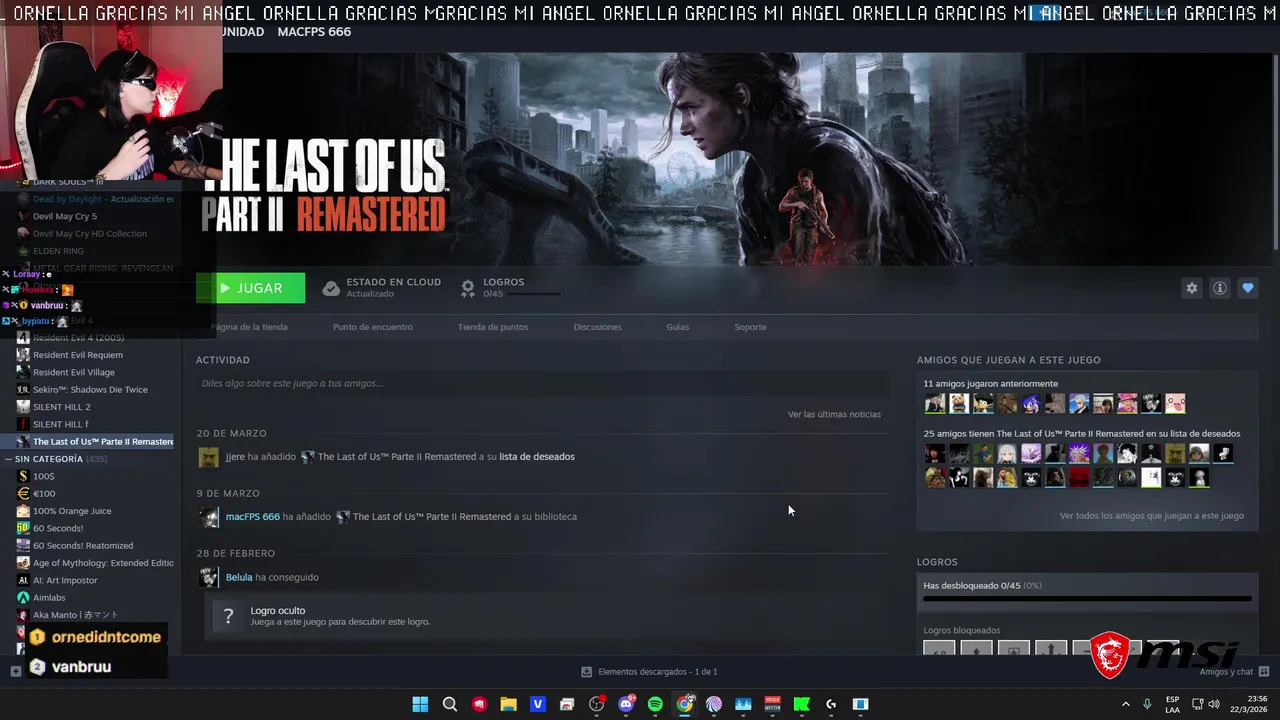Screen dimensions: 1280x720
Task: Open macFPS 666 profile link
Action: coord(253,517)
